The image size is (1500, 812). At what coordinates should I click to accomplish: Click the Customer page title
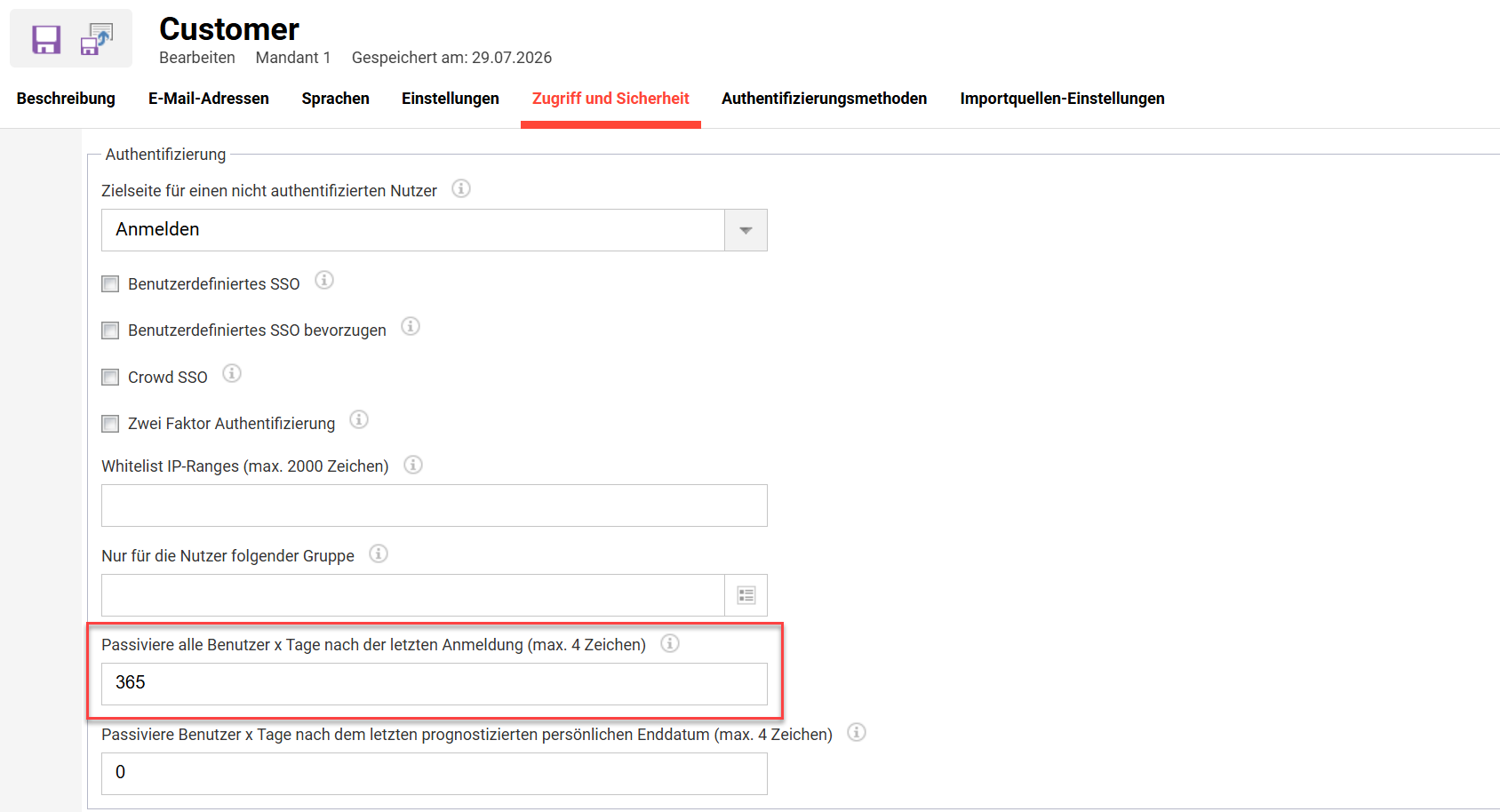[x=229, y=29]
